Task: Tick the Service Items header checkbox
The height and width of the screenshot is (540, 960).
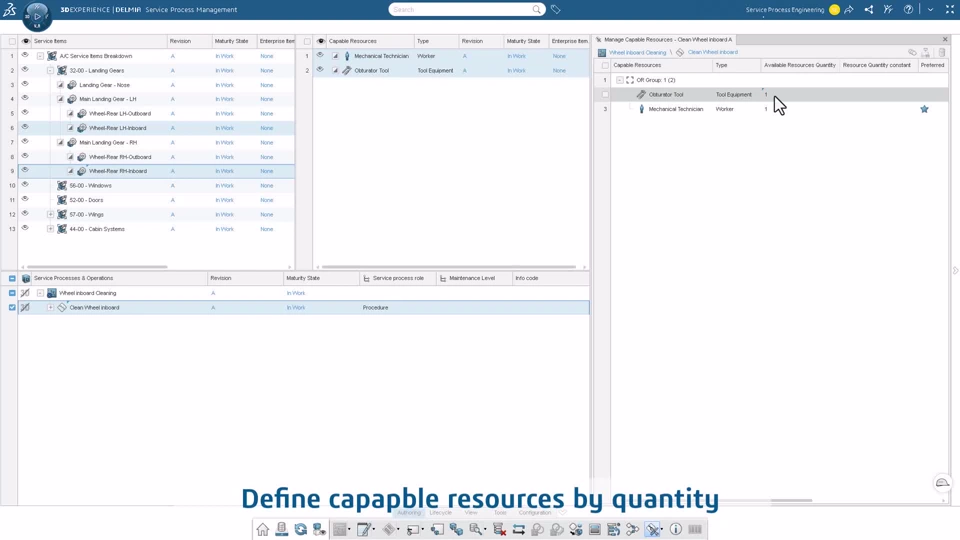Action: 12,41
